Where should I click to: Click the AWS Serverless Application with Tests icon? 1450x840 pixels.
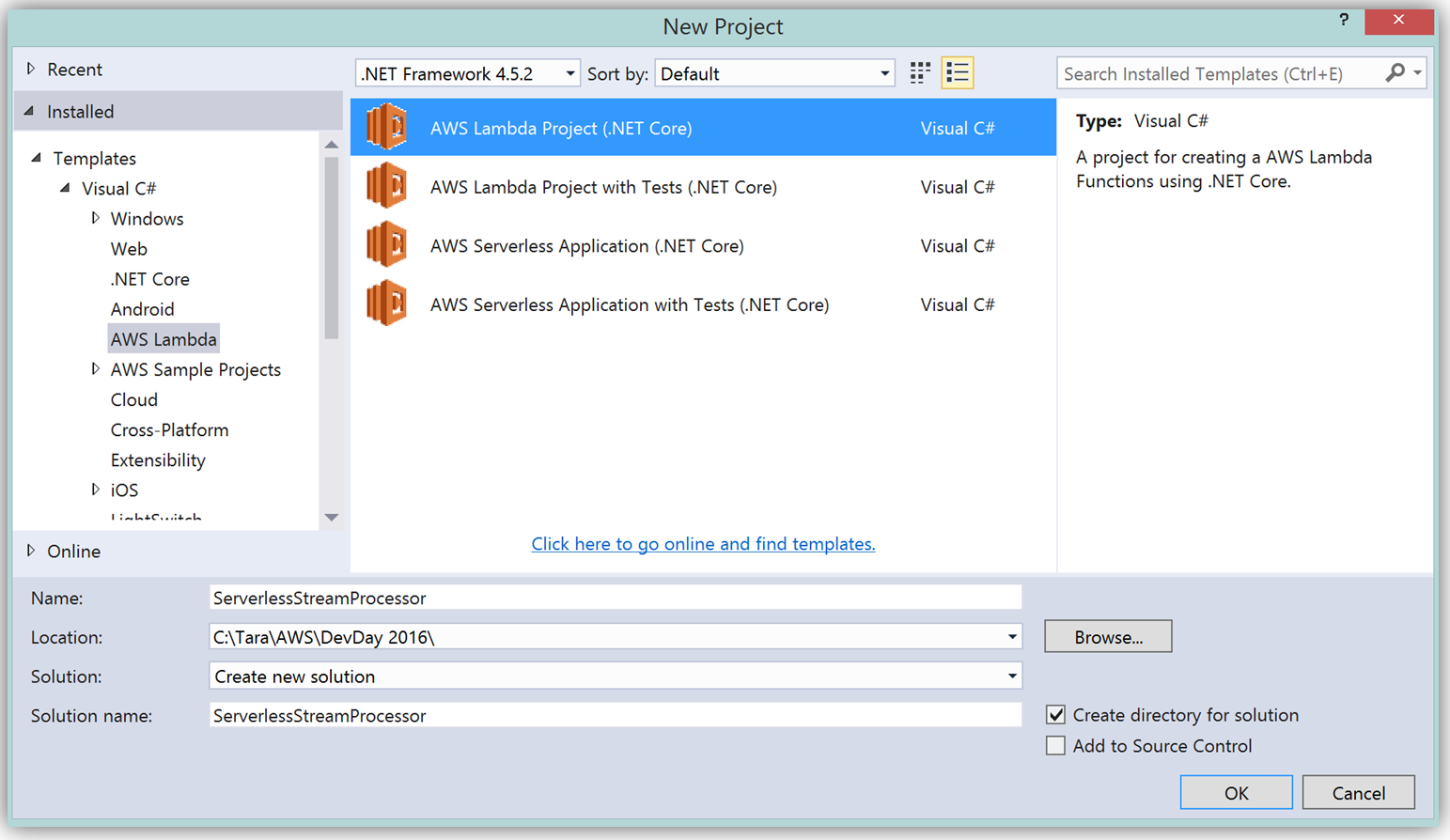click(x=386, y=304)
